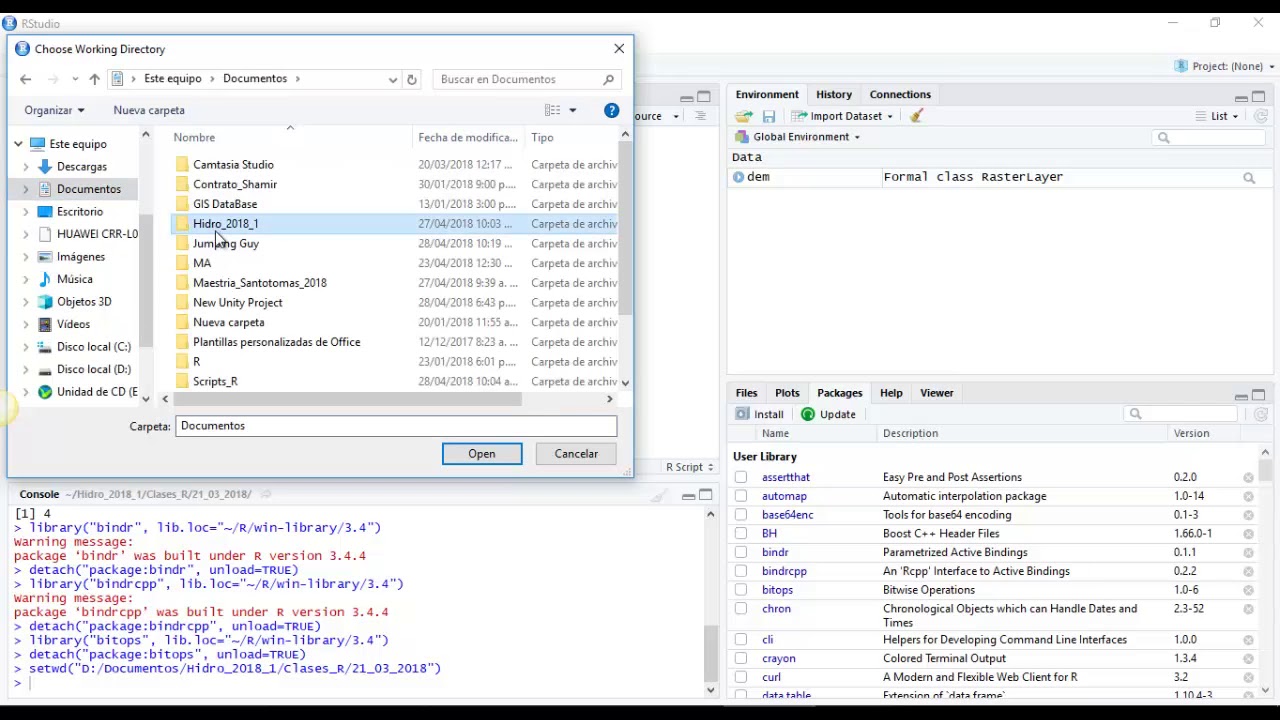Select the Descargas sidebar icon
The image size is (1280, 720).
pos(45,167)
